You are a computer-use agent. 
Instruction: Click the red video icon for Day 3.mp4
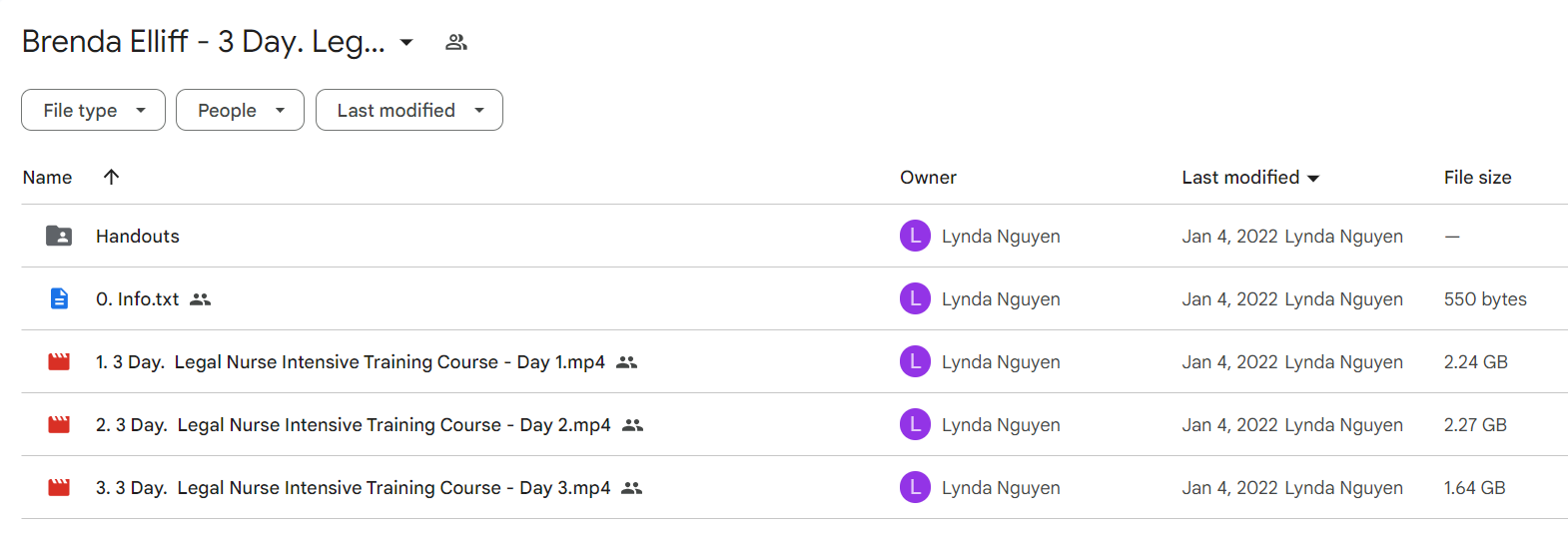[59, 487]
